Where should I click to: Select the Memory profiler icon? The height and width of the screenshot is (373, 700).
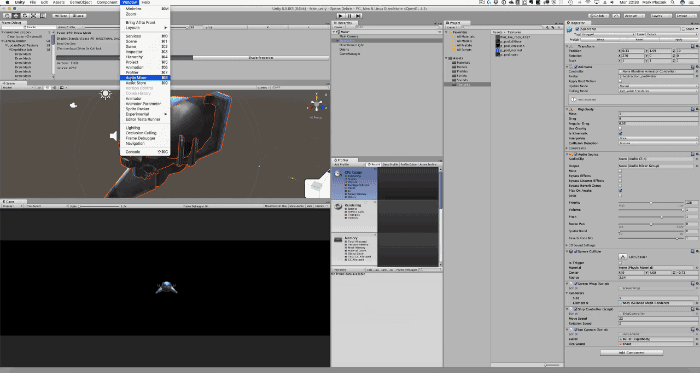pyautogui.click(x=338, y=240)
